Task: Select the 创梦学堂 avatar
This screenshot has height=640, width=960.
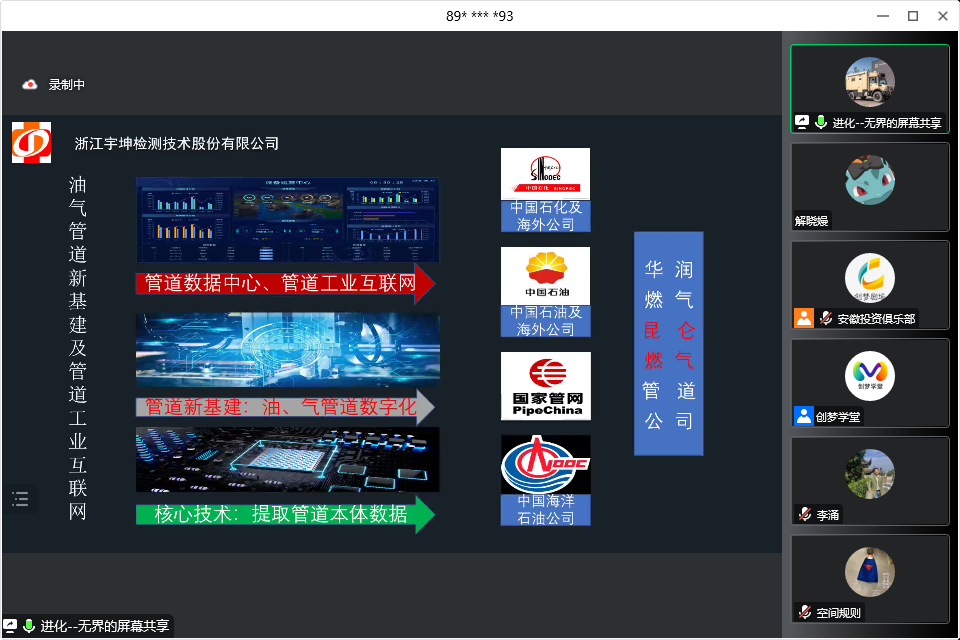Action: [x=870, y=376]
